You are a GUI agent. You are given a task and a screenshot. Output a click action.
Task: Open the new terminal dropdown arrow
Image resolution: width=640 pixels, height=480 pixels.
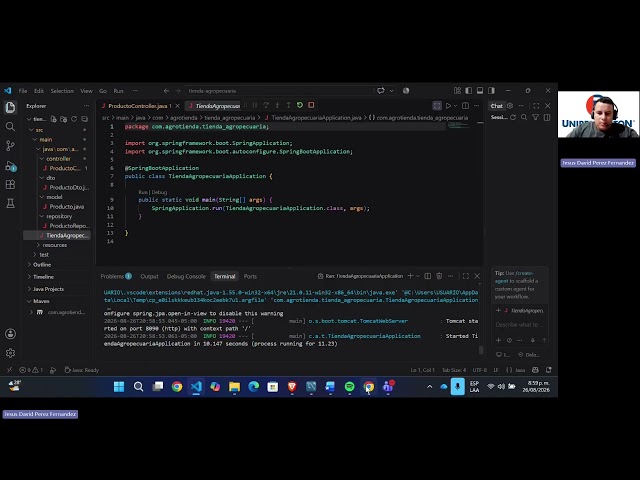[x=418, y=276]
